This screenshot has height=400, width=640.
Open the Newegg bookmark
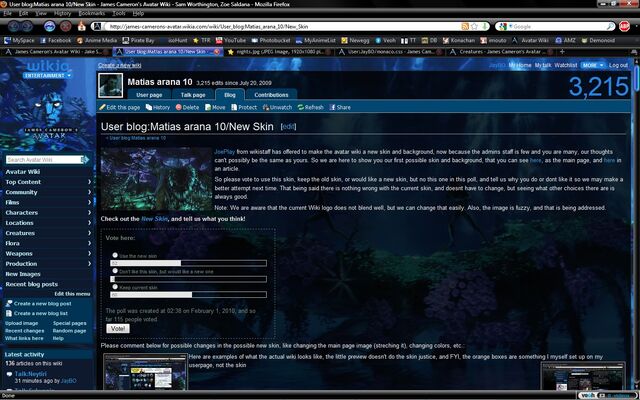356,40
